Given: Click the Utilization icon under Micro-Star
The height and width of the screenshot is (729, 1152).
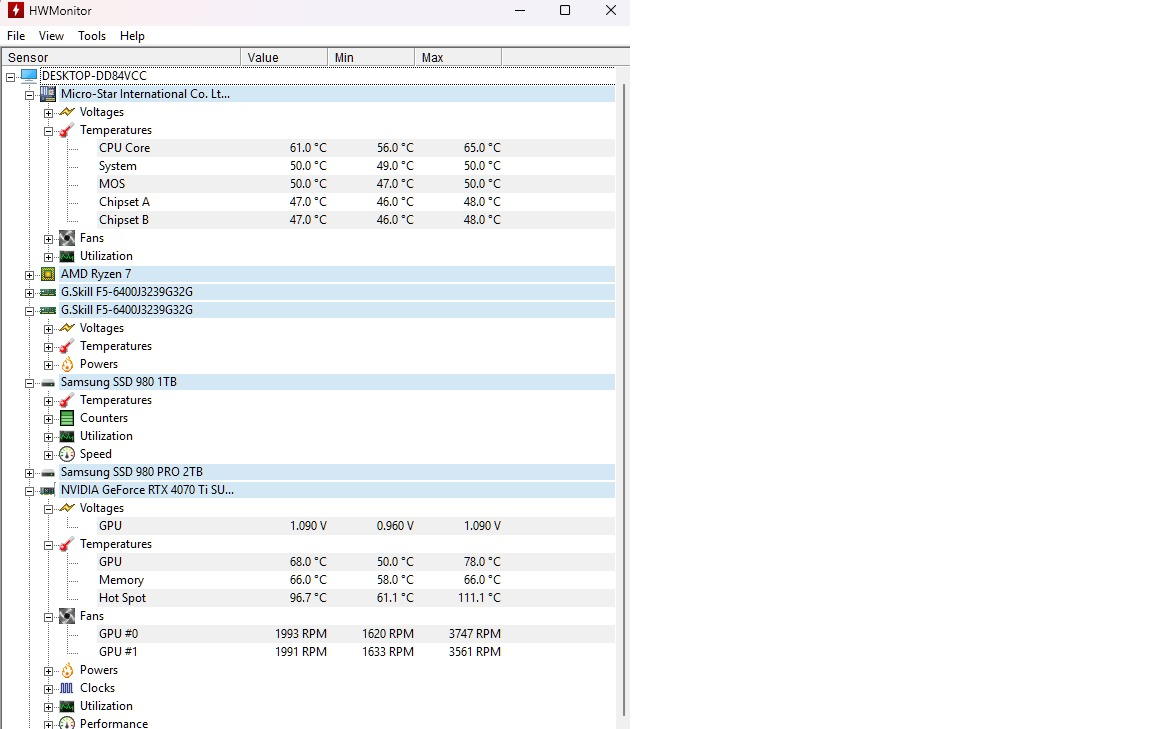Looking at the screenshot, I should [67, 256].
